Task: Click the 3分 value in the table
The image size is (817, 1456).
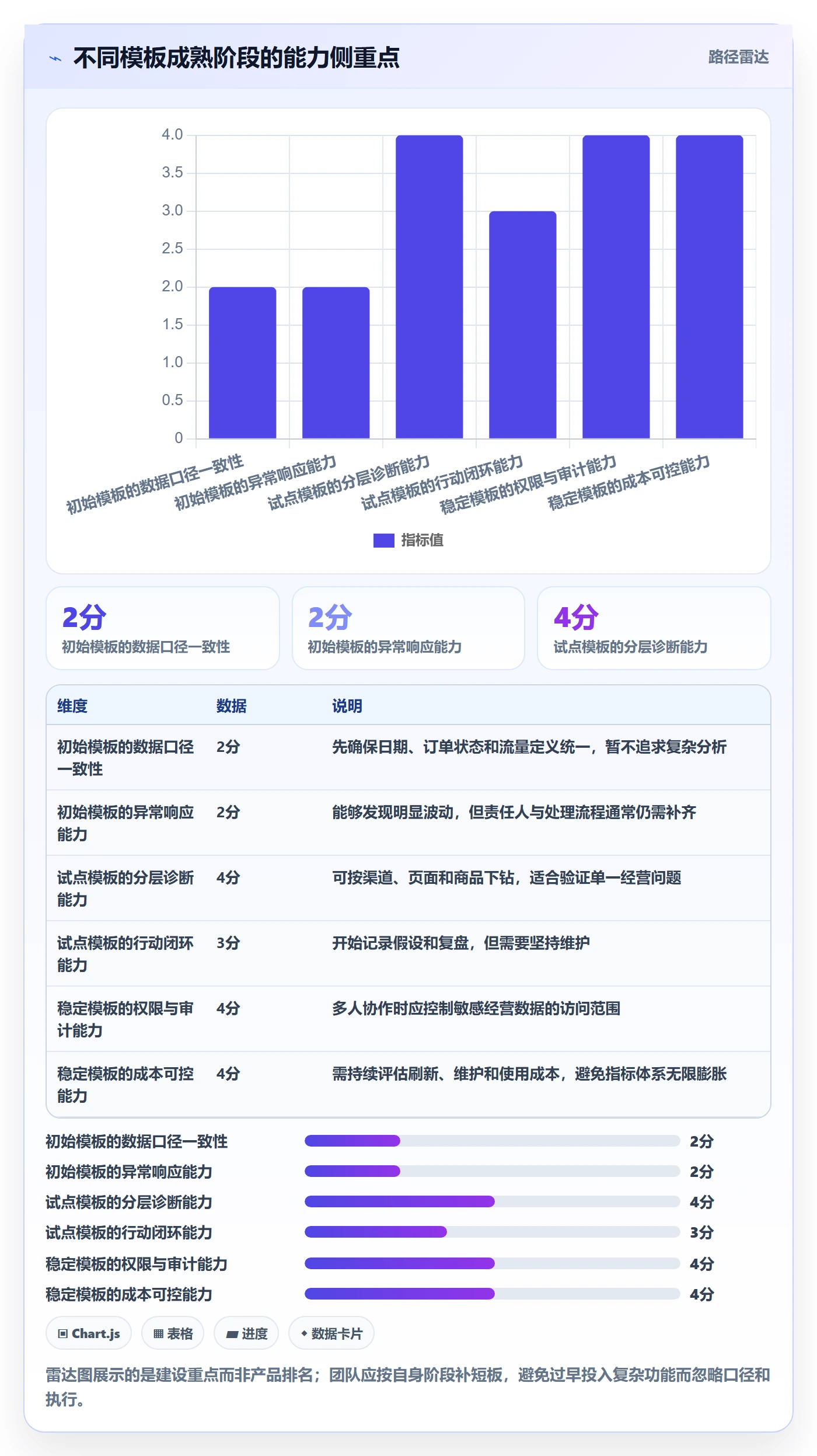Action: tap(228, 943)
